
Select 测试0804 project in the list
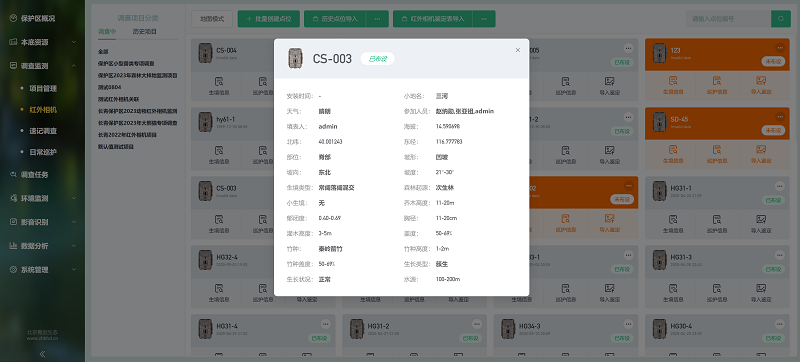109,87
